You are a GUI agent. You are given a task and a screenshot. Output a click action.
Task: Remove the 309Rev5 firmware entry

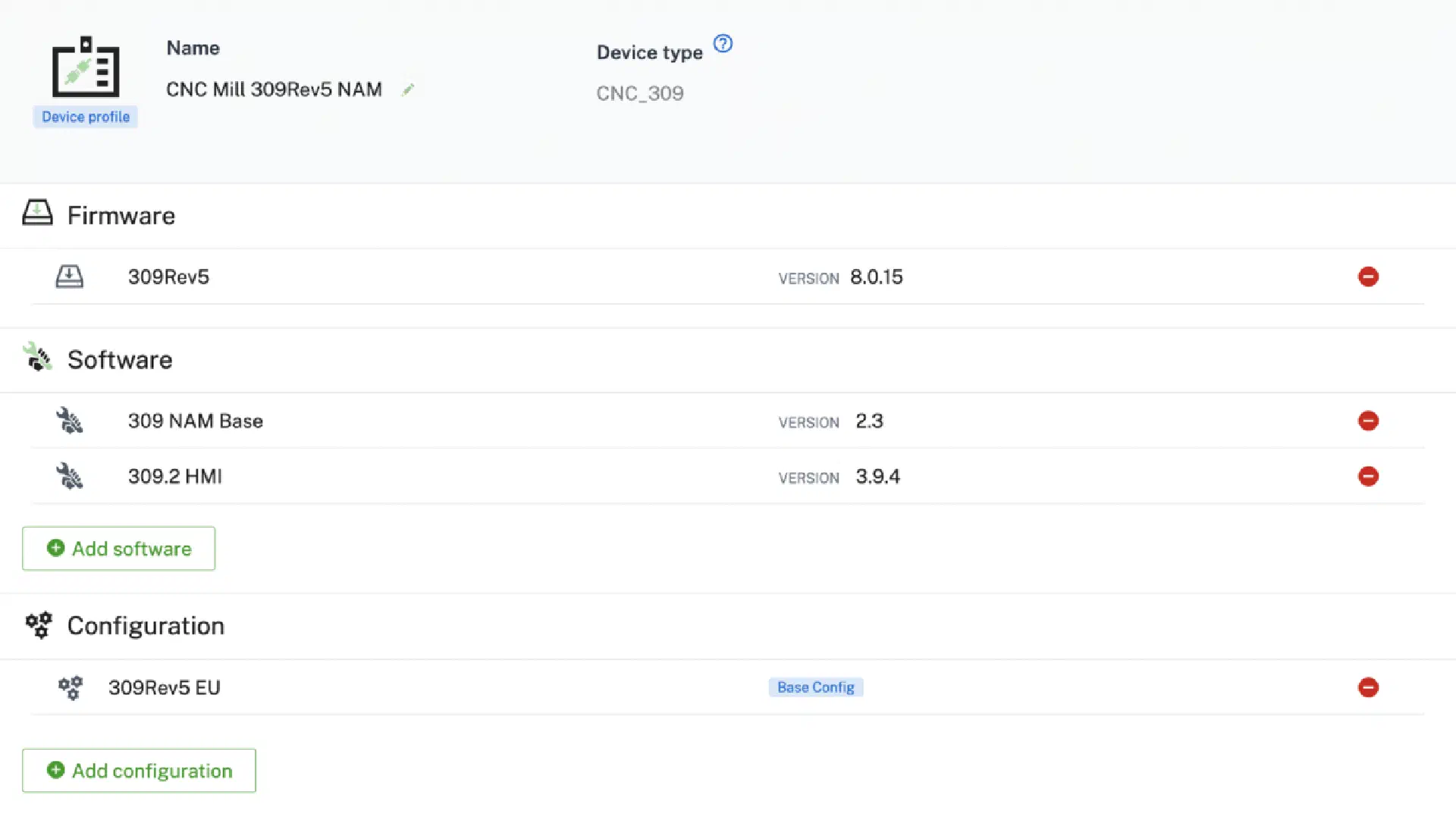[1368, 277]
